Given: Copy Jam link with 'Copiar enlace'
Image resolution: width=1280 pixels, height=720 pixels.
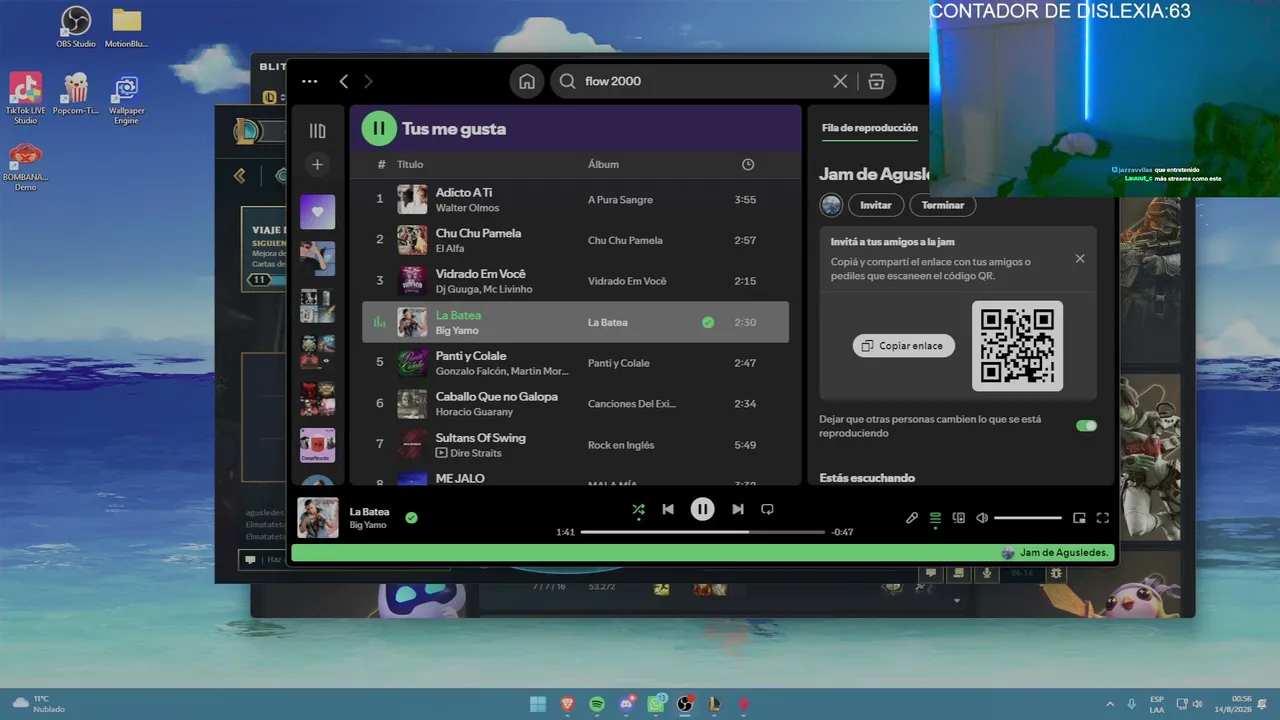Looking at the screenshot, I should [x=904, y=345].
